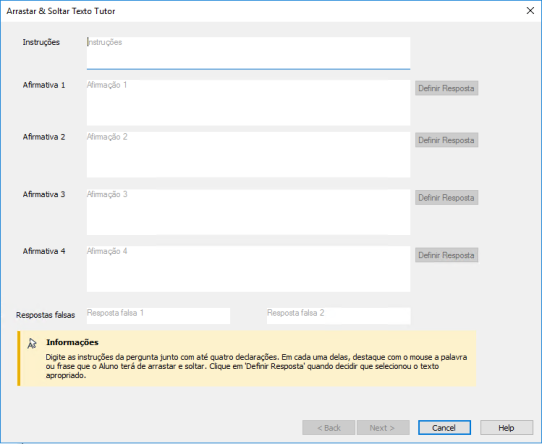Select the Afirmação 2 text box

coord(248,155)
